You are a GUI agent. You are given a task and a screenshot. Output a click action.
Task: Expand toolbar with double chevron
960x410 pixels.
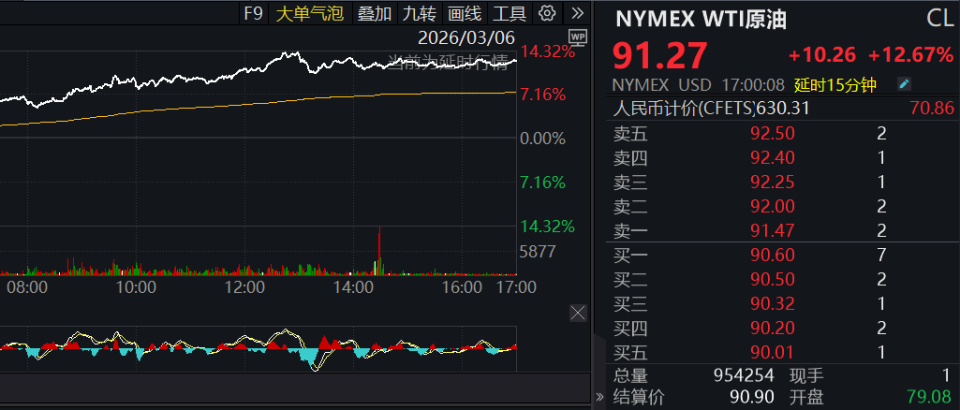(x=577, y=13)
